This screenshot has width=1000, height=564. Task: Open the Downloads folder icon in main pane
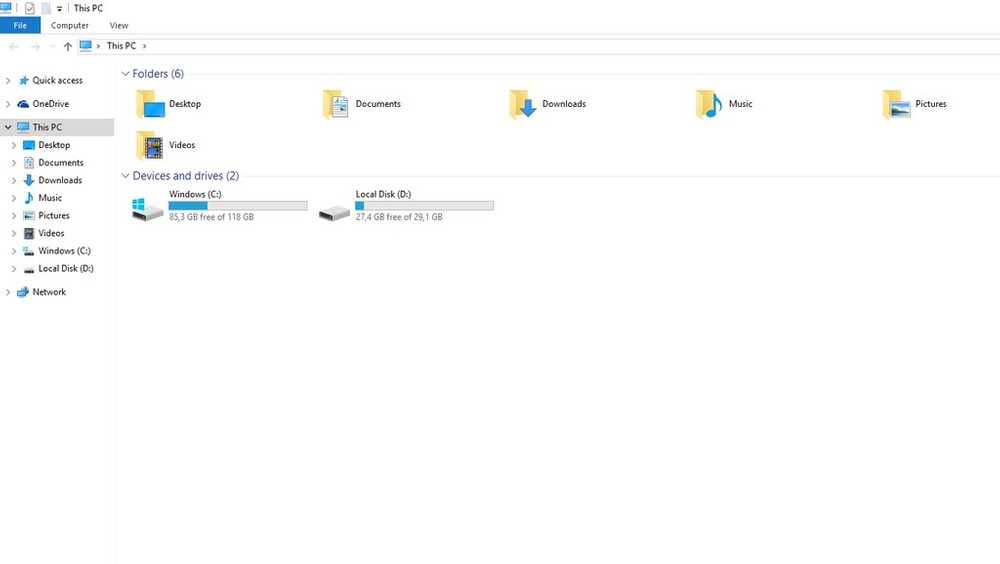523,104
